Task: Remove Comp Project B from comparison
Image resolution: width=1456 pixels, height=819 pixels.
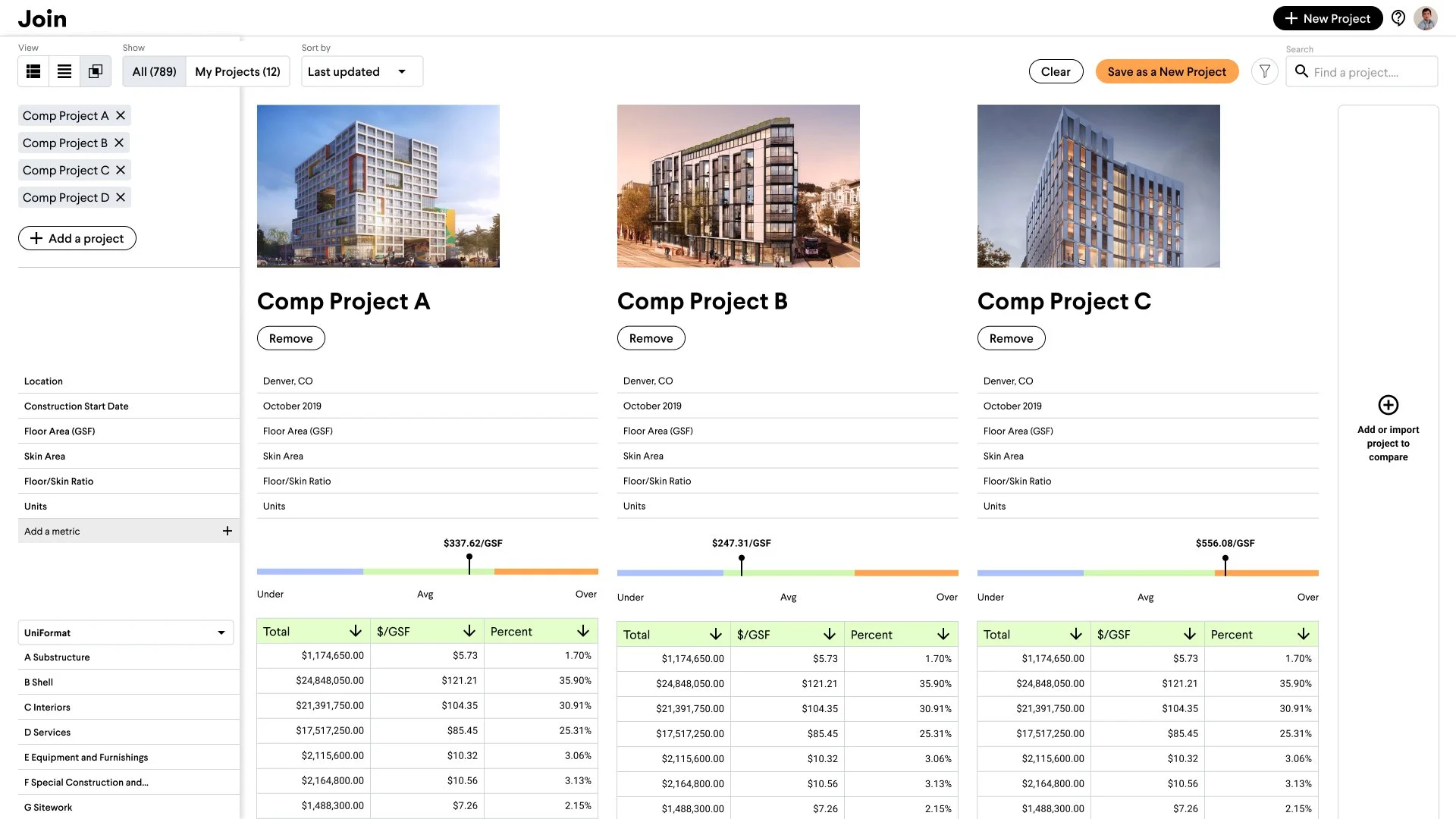Action: point(651,338)
